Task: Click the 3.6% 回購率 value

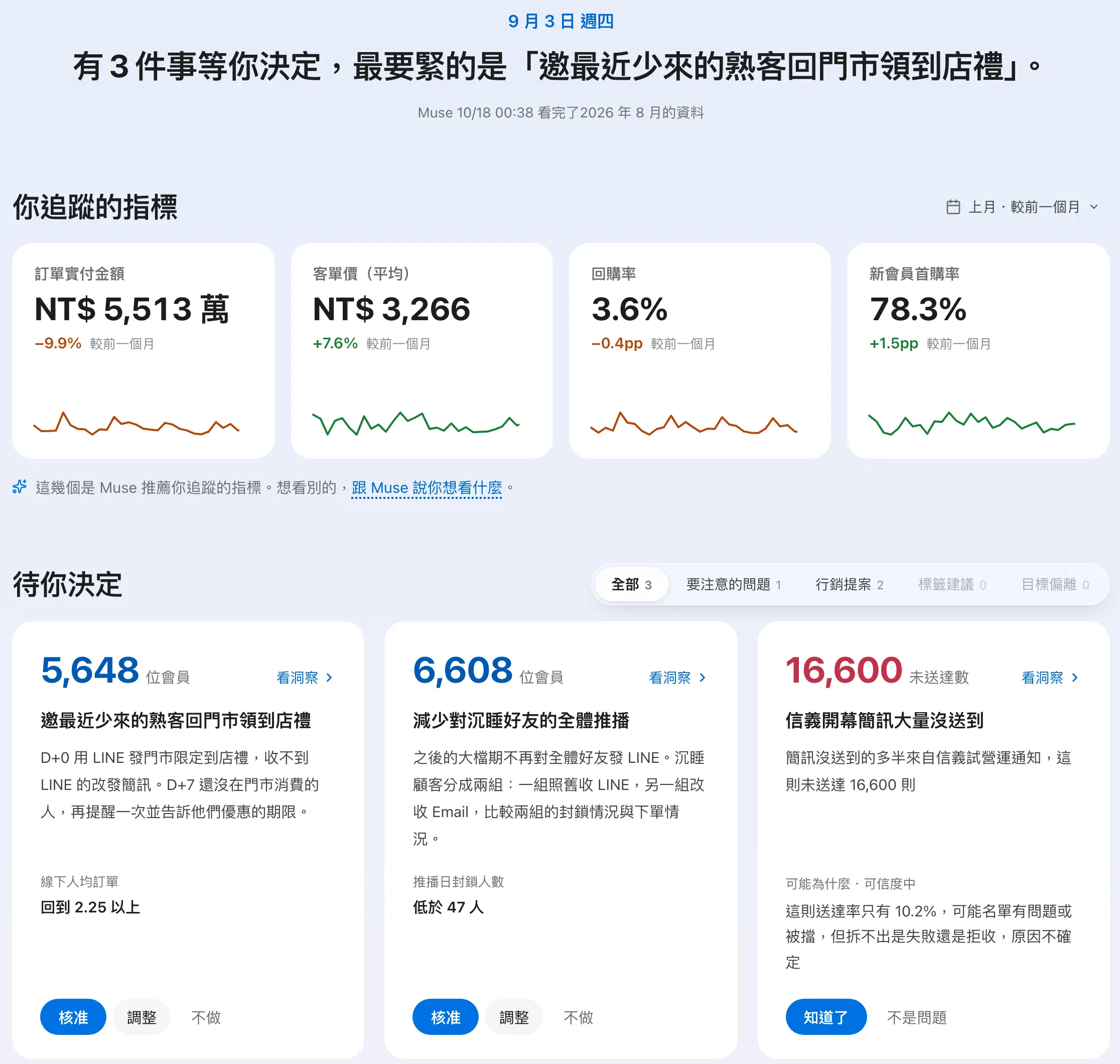Action: point(629,309)
